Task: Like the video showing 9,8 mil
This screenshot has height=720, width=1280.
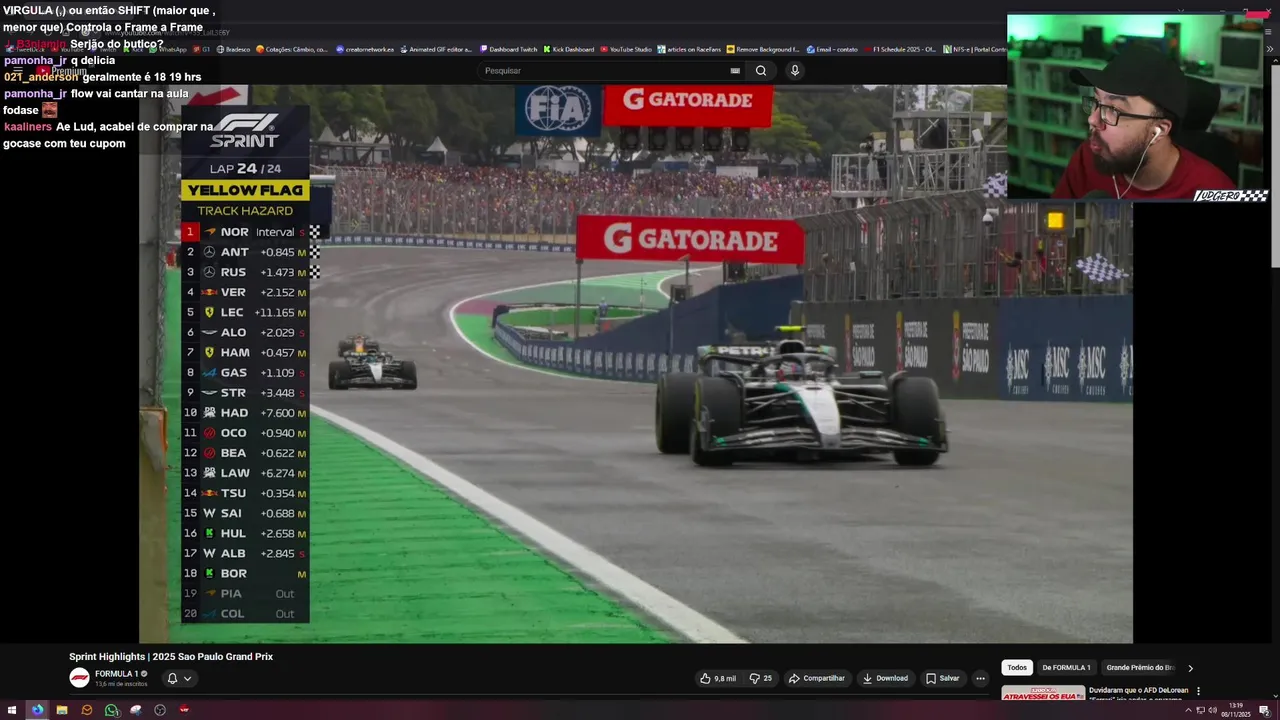Action: pyautogui.click(x=718, y=678)
